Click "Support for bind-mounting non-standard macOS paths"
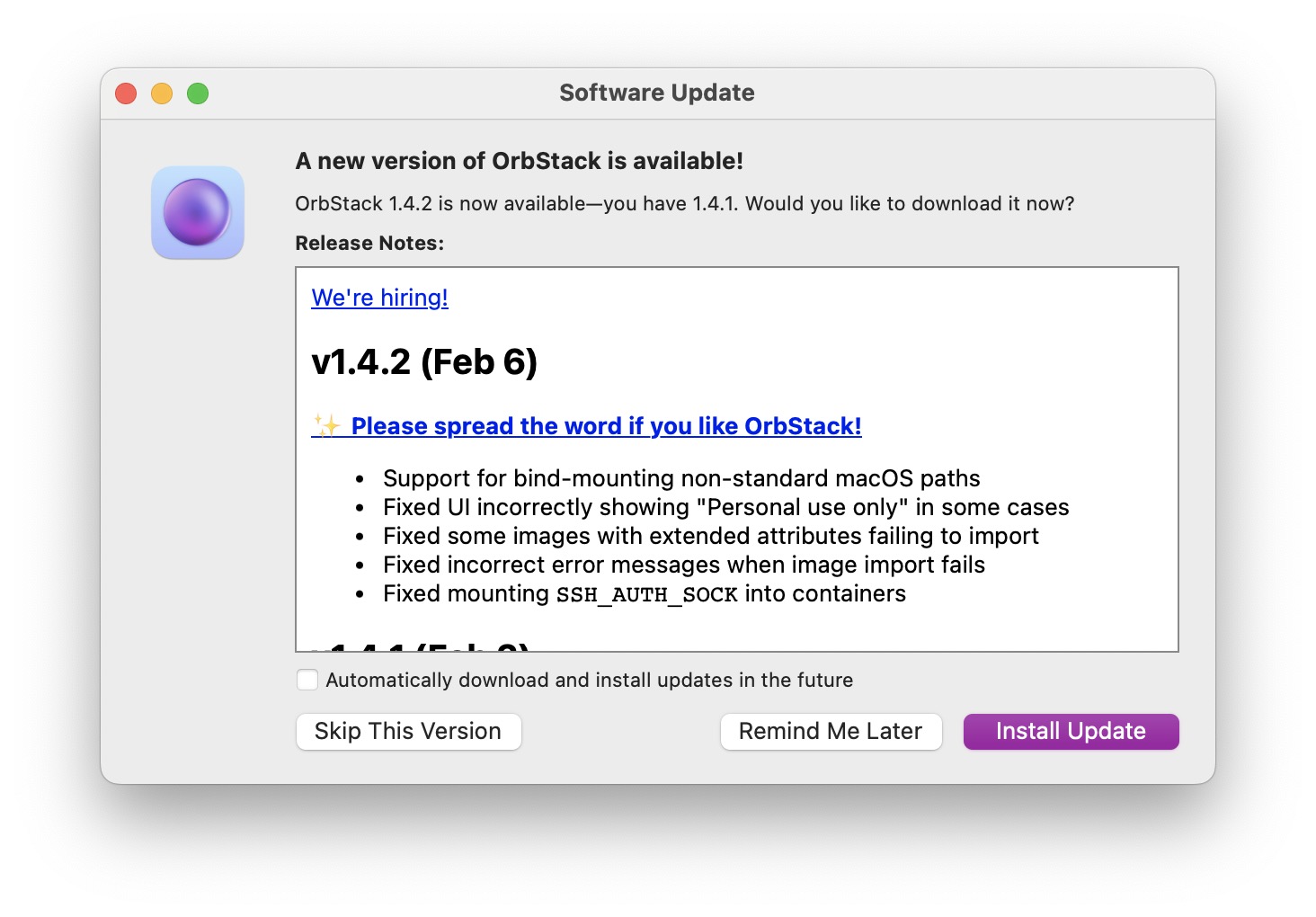This screenshot has width=1316, height=917. [x=681, y=478]
